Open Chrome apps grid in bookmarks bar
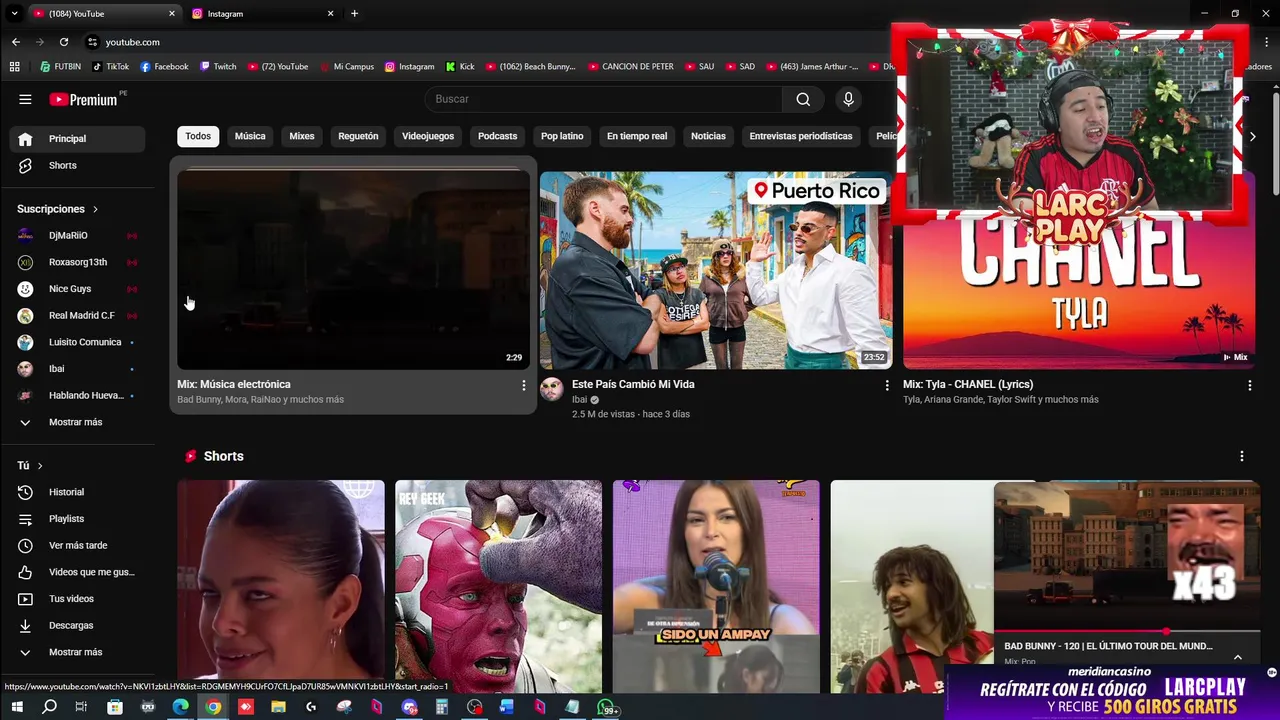The height and width of the screenshot is (720, 1280). (x=14, y=67)
